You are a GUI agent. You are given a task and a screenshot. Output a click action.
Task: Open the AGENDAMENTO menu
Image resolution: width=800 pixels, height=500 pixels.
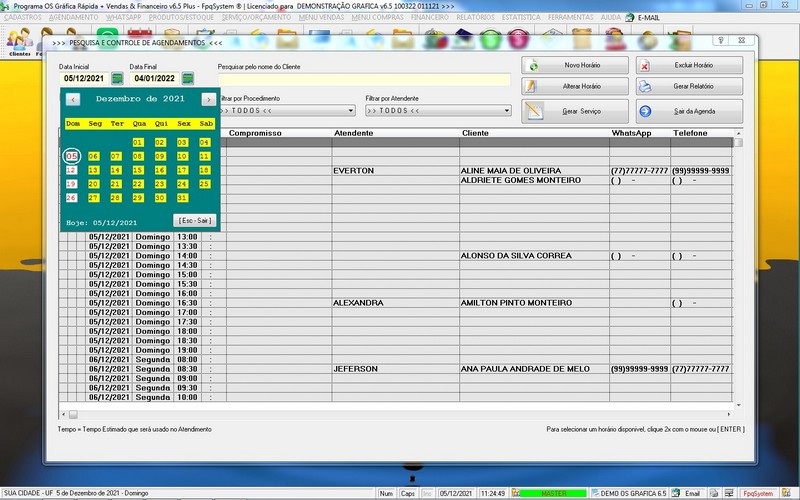pyautogui.click(x=73, y=17)
